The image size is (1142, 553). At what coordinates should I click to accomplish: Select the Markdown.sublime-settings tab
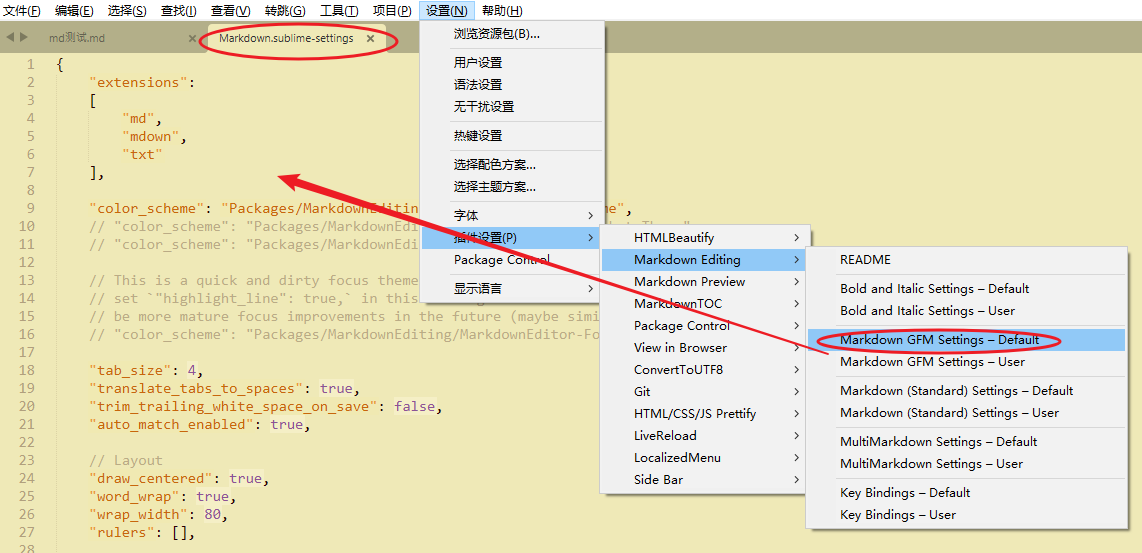tap(286, 38)
